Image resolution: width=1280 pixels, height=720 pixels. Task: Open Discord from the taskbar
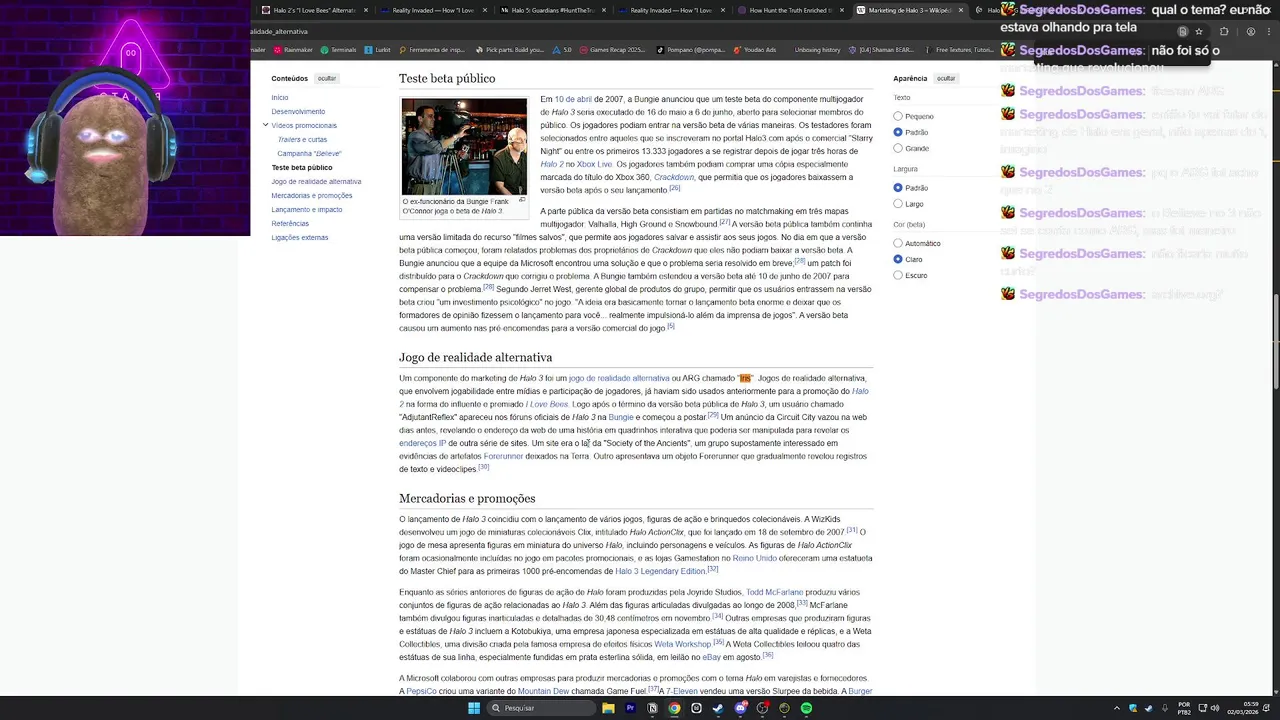(x=740, y=708)
